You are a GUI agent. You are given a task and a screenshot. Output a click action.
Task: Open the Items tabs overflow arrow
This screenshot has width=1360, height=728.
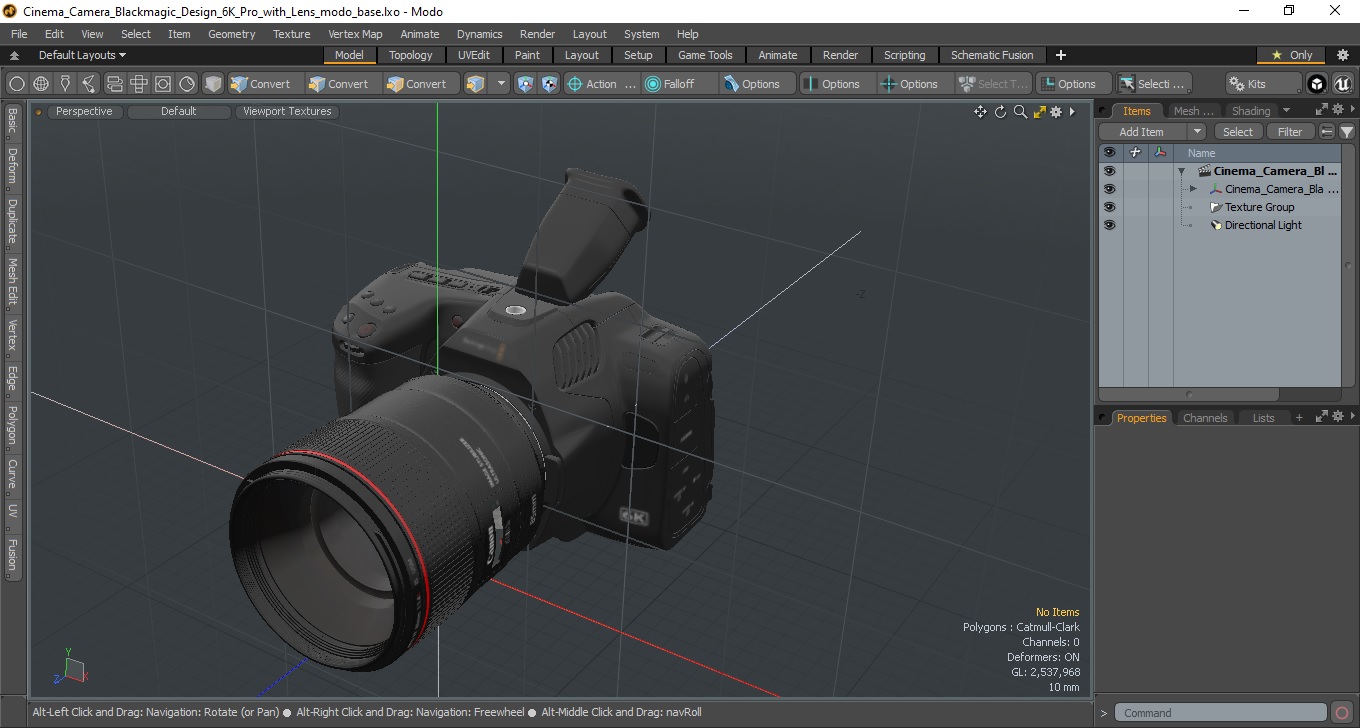point(1286,110)
